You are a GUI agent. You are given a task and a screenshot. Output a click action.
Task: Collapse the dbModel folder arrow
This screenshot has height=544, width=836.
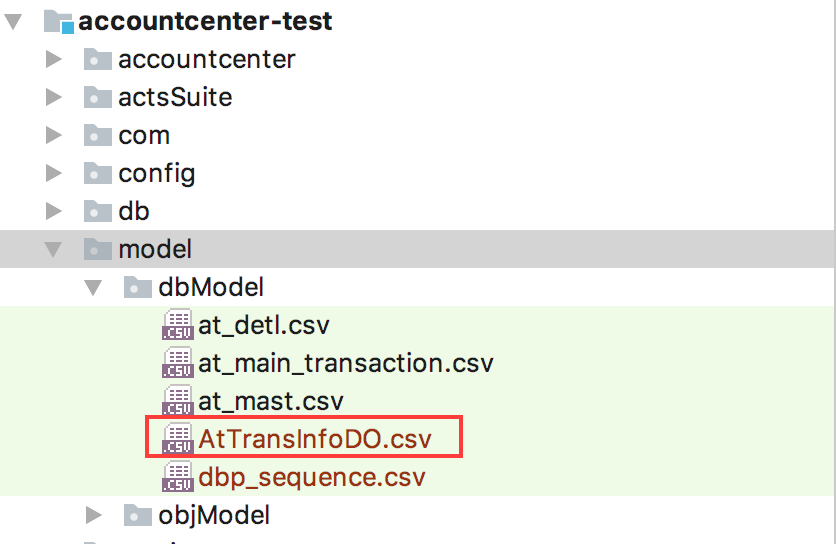coord(93,288)
